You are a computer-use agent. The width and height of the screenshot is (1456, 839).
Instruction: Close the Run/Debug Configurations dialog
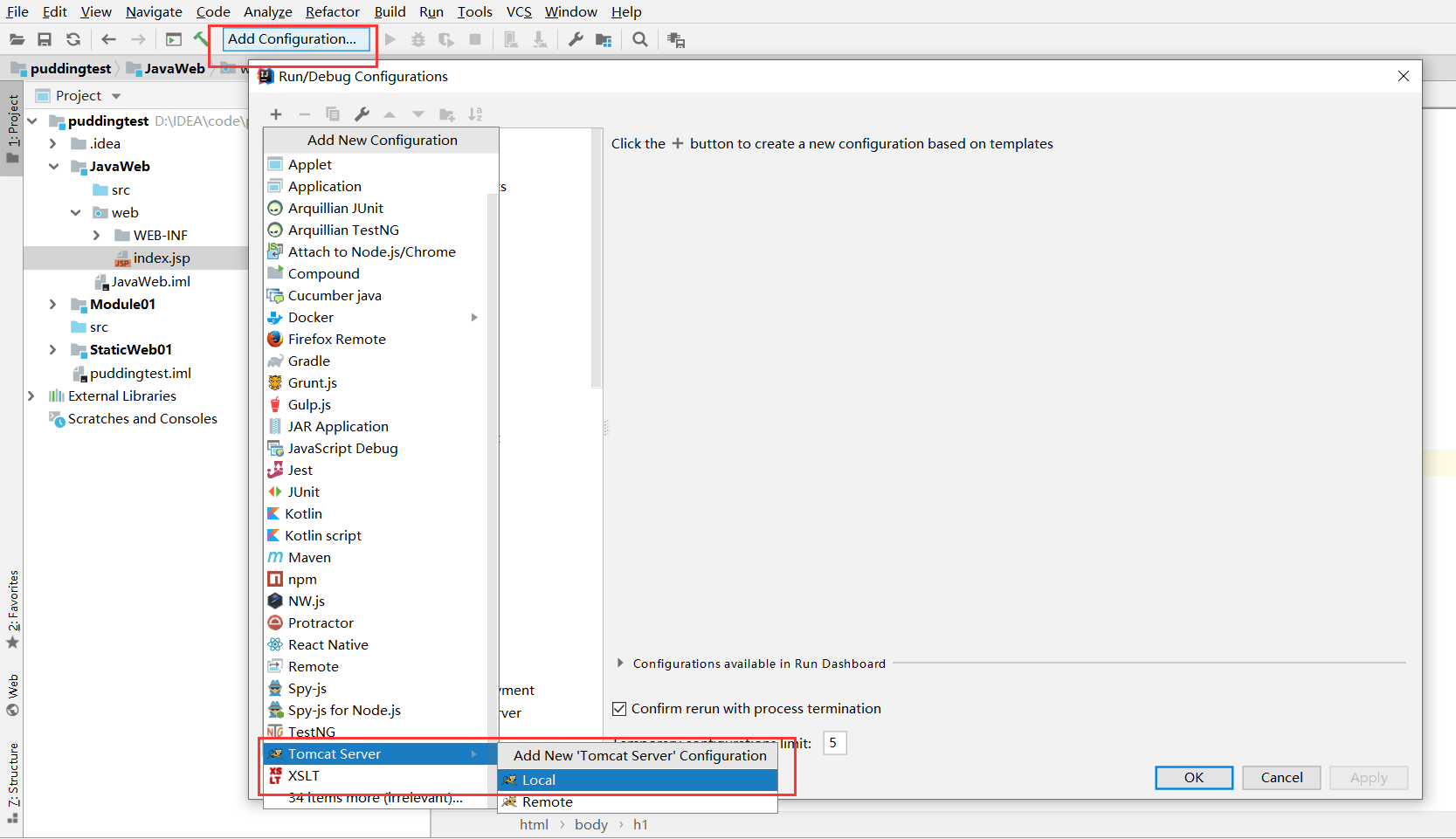[x=1404, y=77]
